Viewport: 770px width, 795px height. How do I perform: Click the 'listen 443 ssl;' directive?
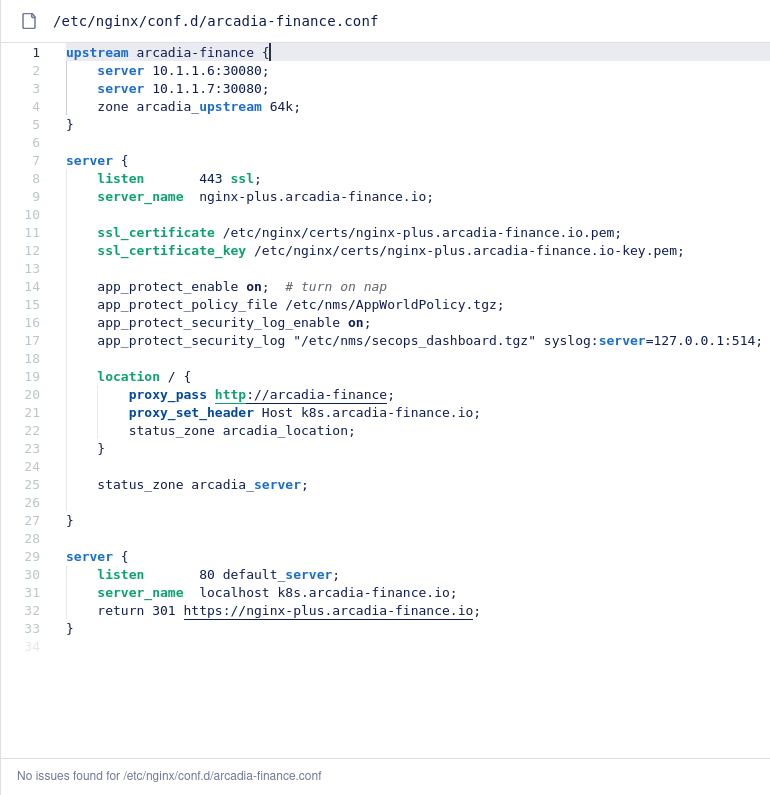coord(179,179)
